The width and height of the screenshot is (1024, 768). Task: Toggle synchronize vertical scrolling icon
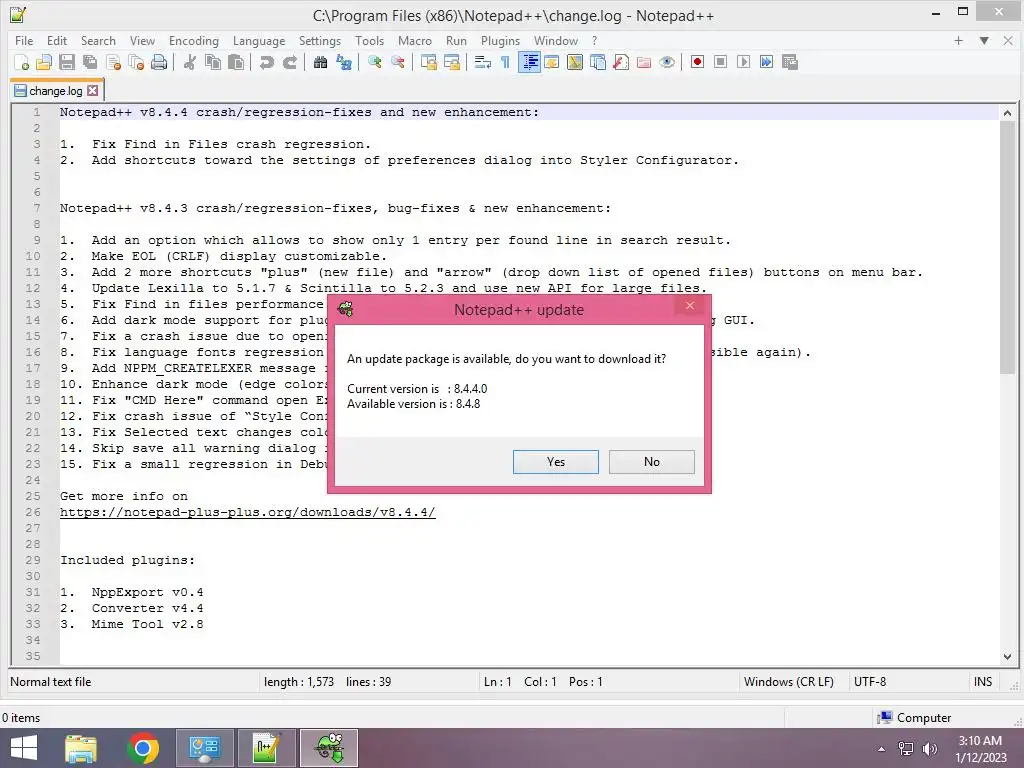pos(428,62)
